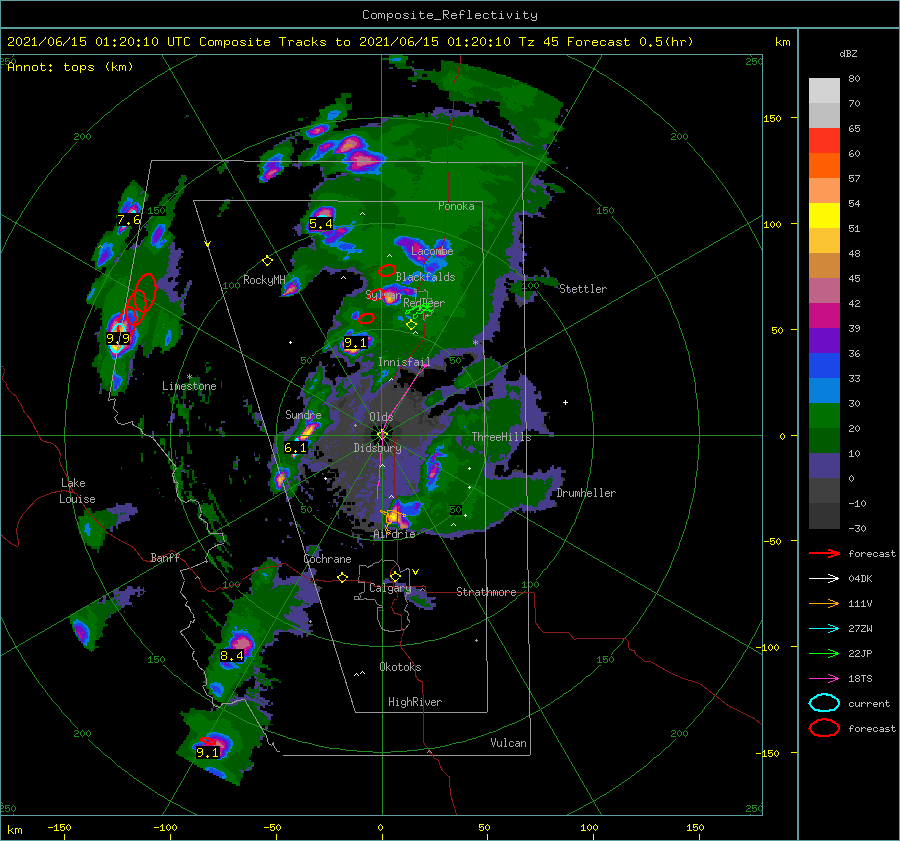Click the 9.1 storm top label above Innisfail

pos(355,343)
